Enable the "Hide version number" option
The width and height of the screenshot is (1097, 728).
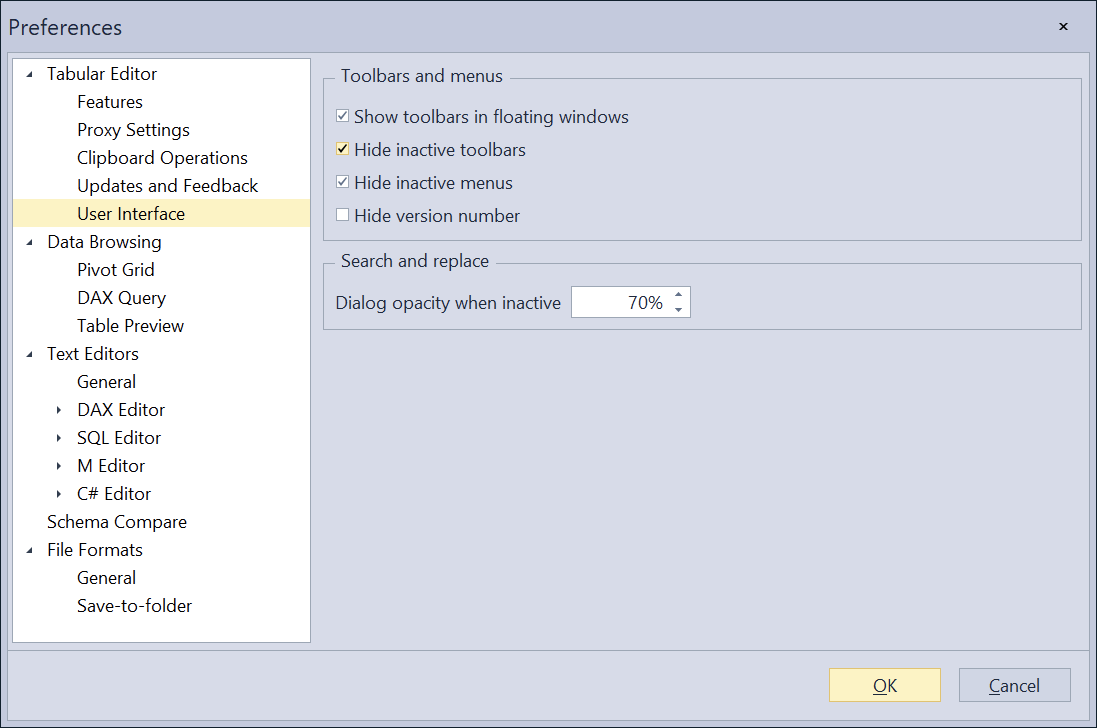coord(342,216)
